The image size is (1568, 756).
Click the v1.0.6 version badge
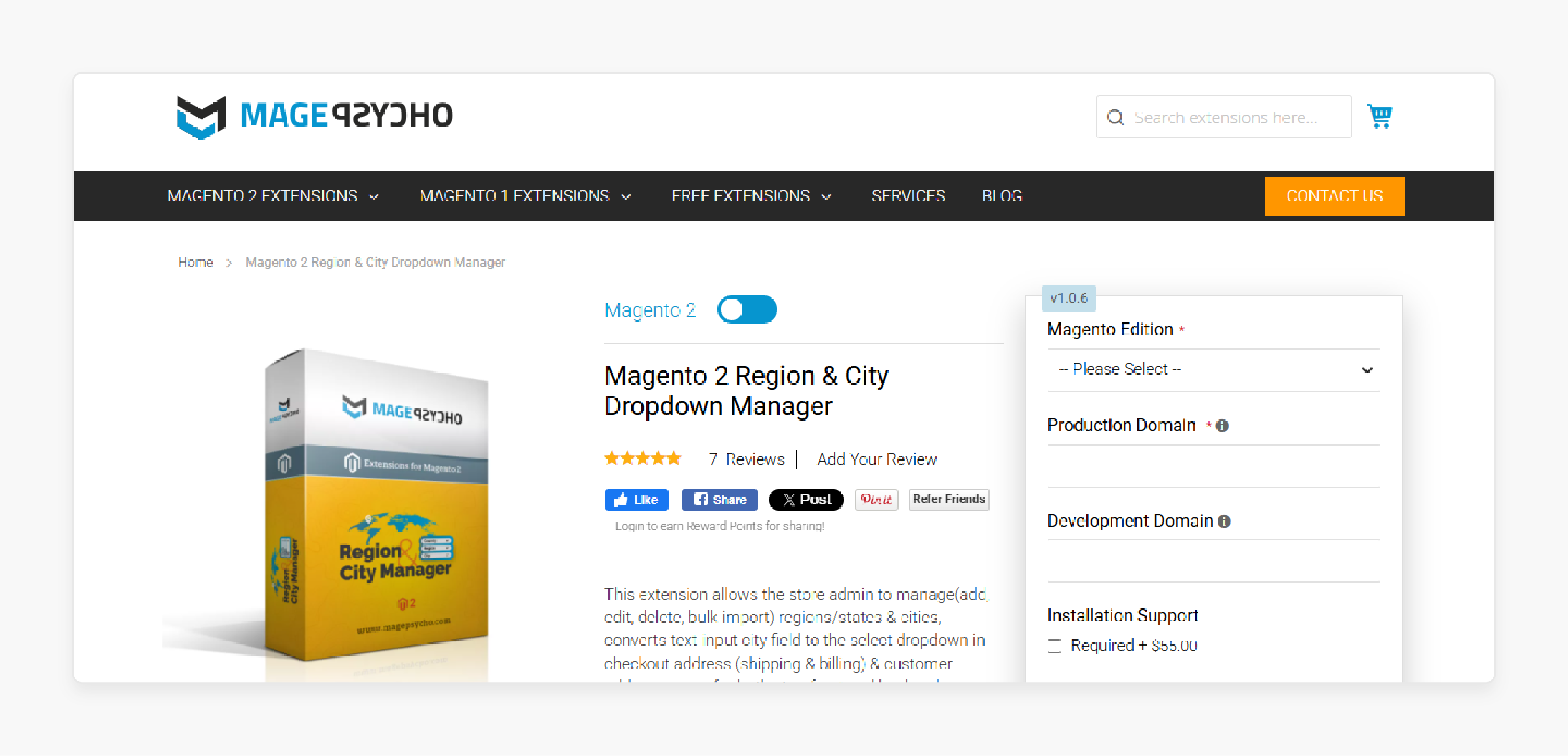coord(1069,298)
